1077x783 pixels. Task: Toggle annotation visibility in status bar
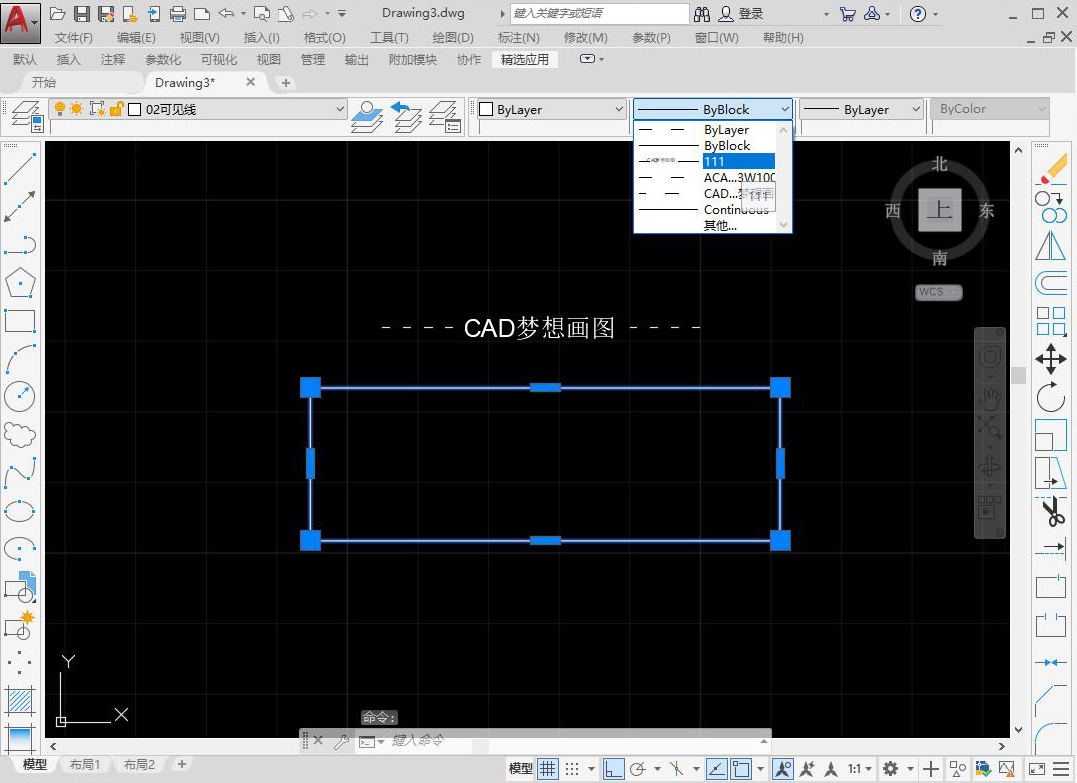point(782,769)
